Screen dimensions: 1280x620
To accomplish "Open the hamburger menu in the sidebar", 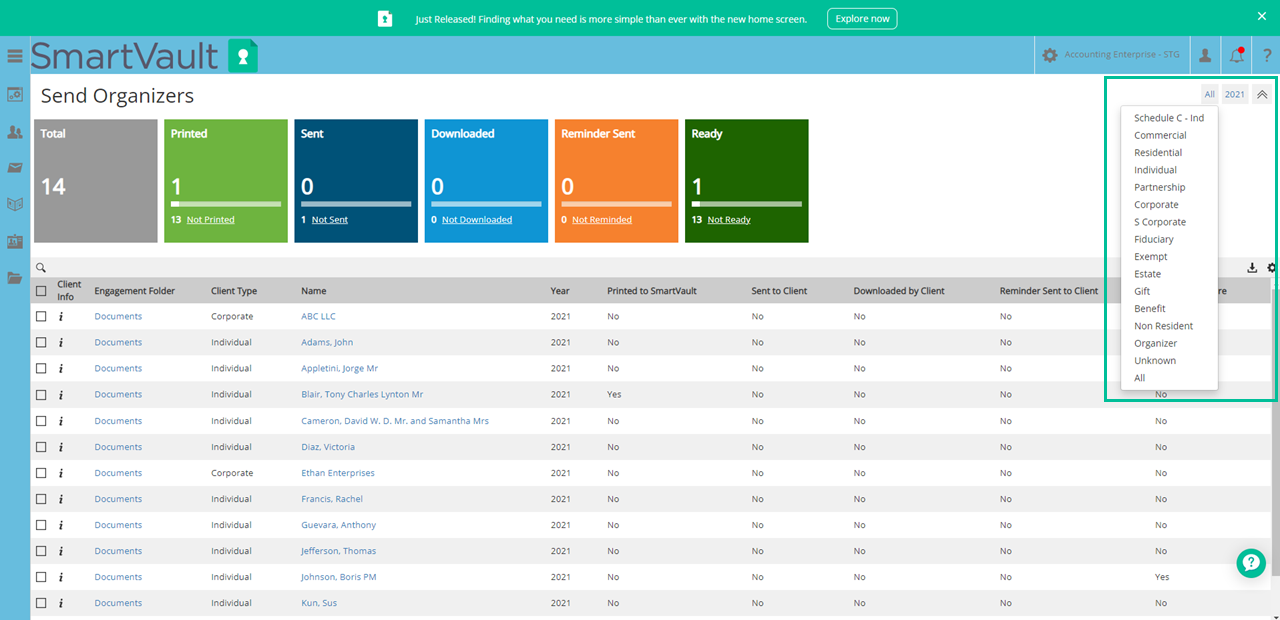I will (14, 56).
